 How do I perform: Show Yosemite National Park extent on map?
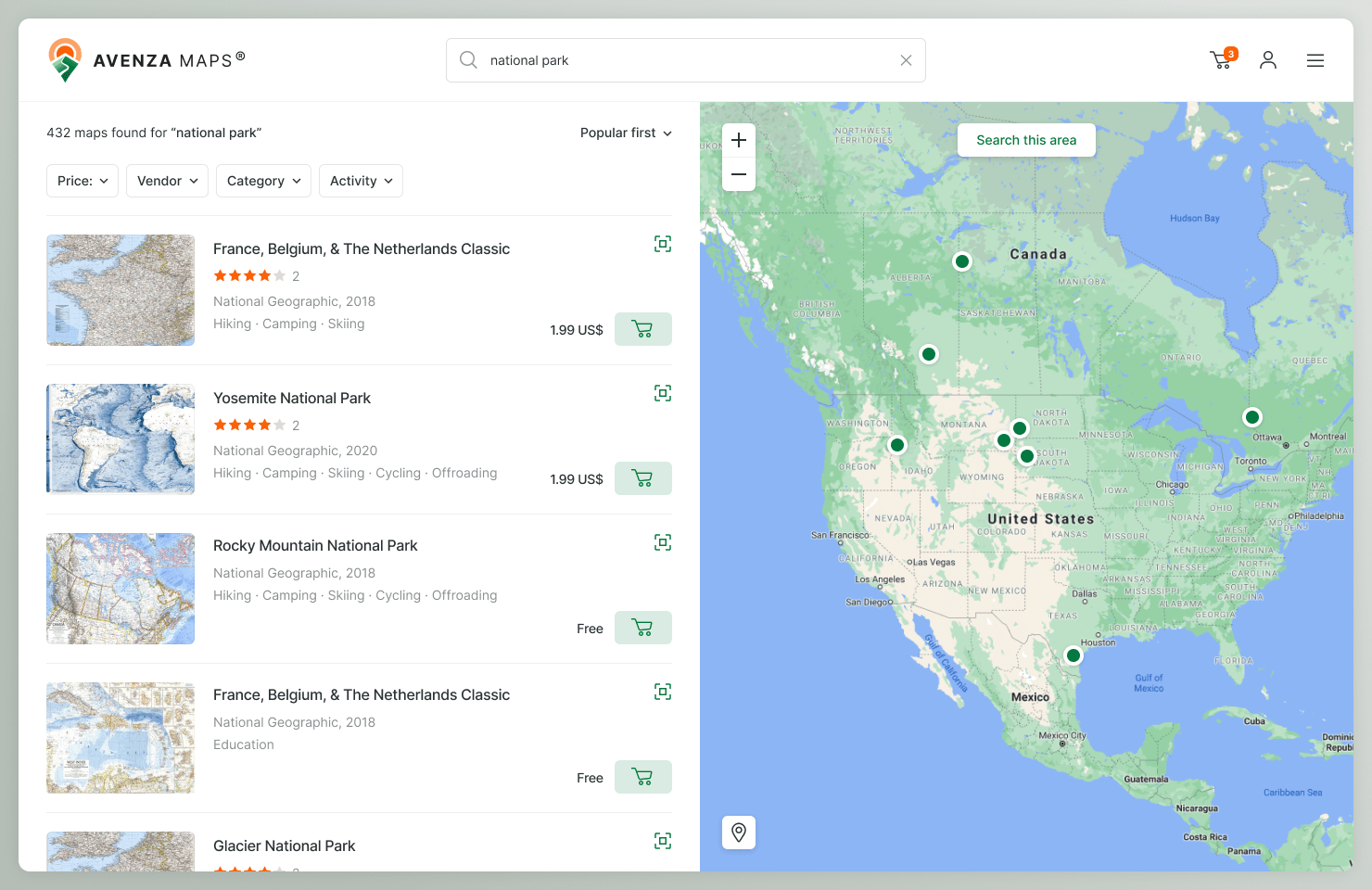[663, 393]
